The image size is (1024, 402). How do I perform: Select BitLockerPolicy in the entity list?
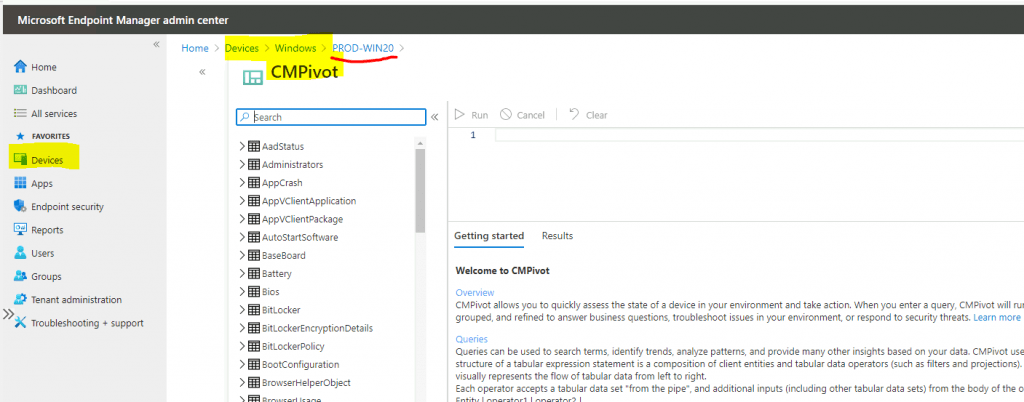tap(293, 347)
